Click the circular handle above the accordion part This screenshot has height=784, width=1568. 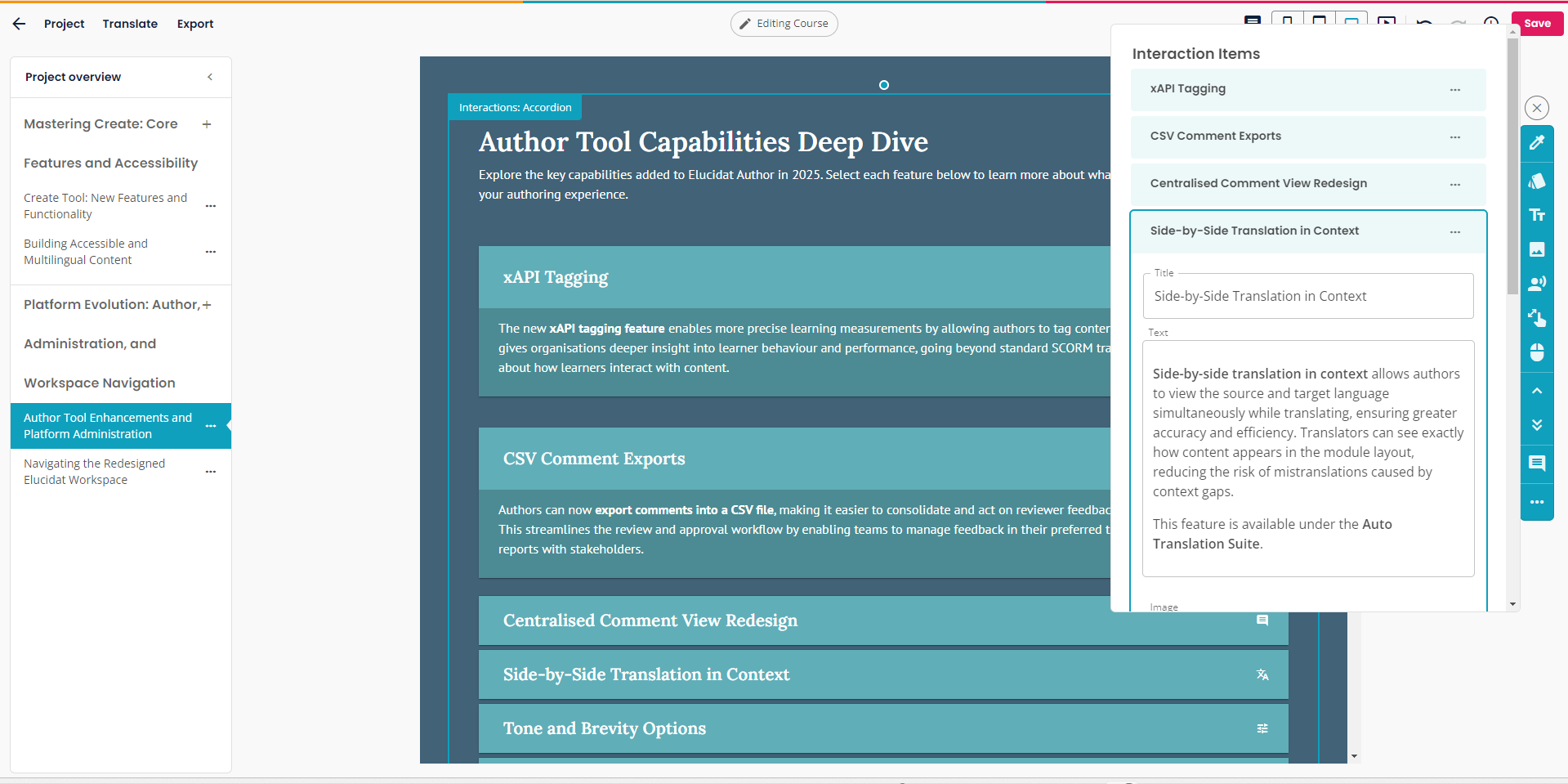click(x=883, y=85)
